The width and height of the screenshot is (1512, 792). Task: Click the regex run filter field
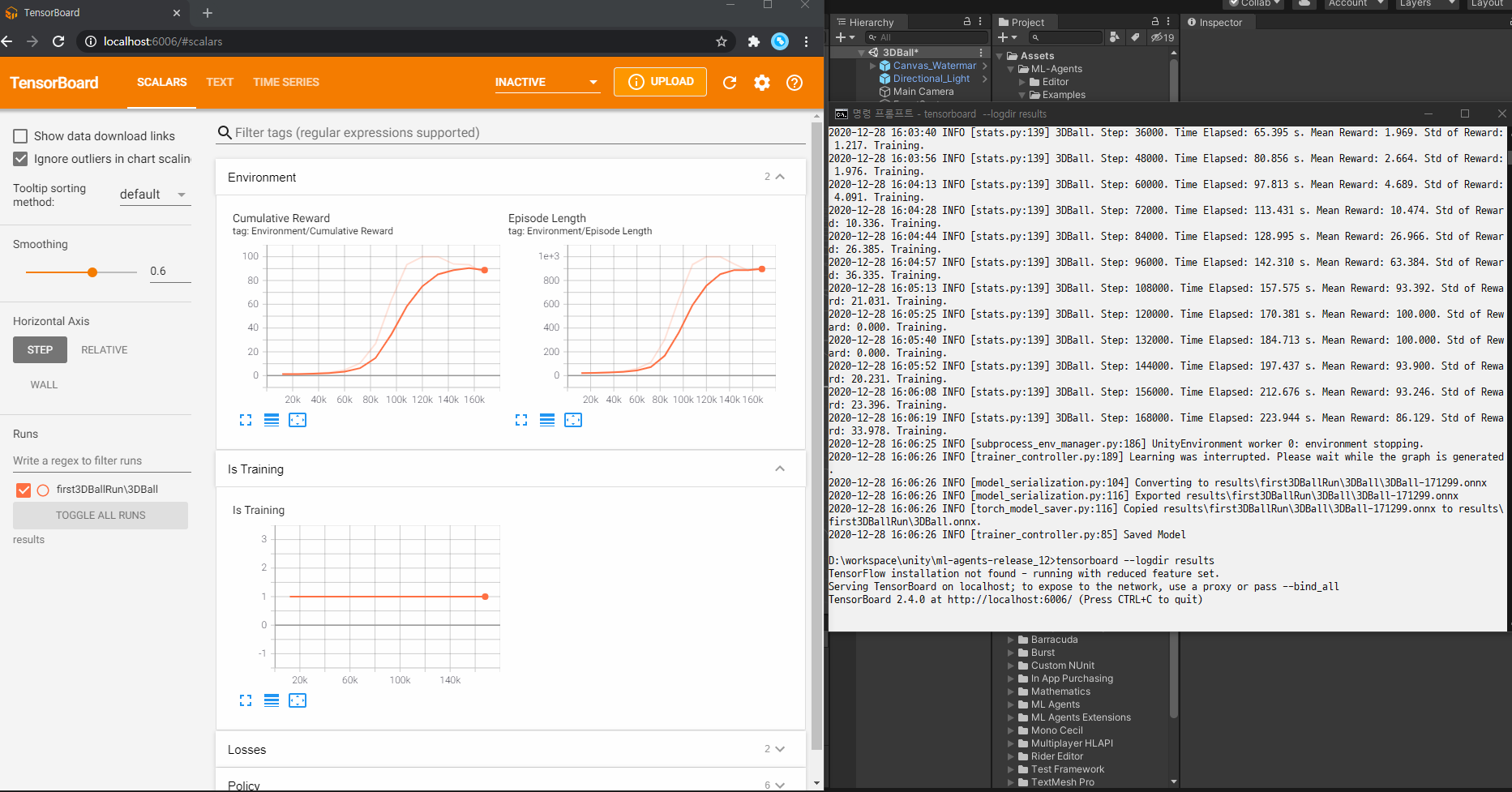pyautogui.click(x=102, y=460)
